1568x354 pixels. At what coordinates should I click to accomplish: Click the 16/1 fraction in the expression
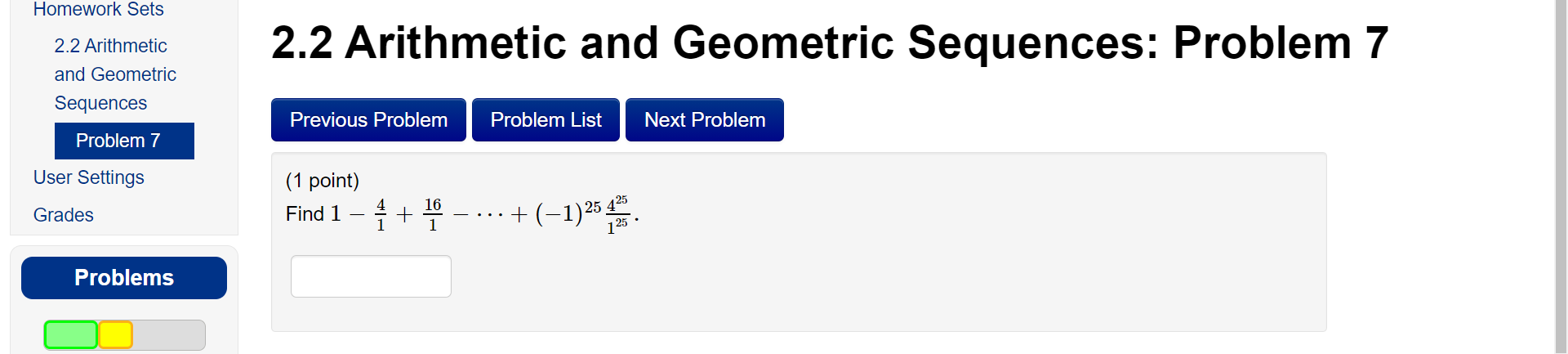(433, 214)
